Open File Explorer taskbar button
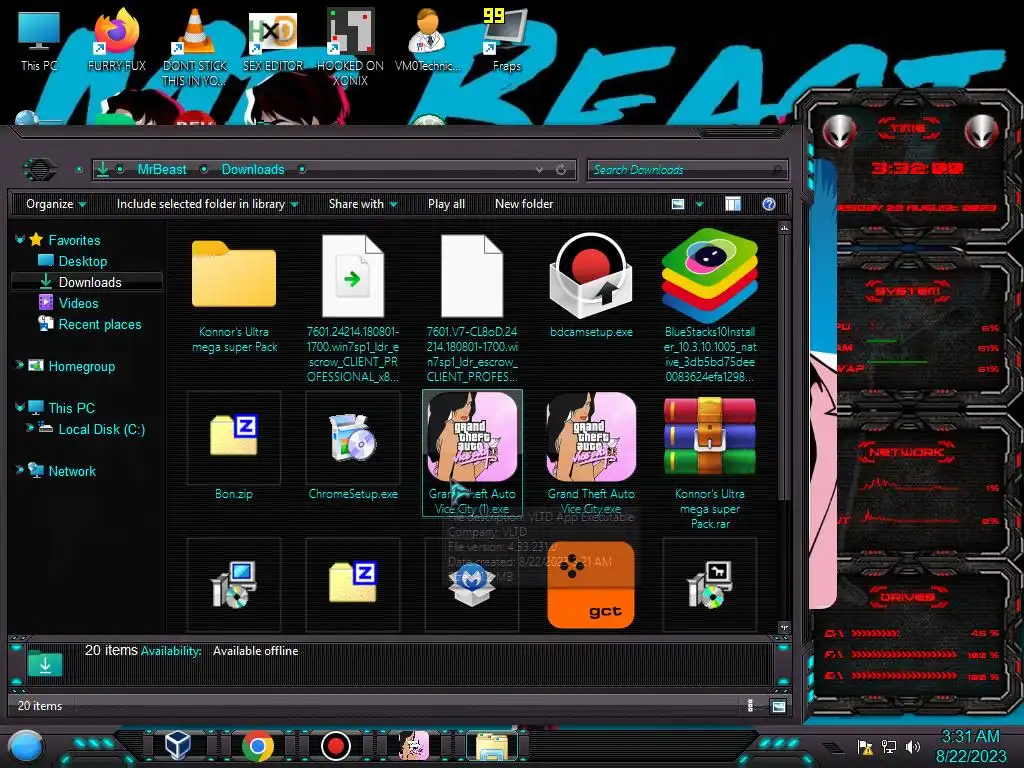 coord(493,746)
